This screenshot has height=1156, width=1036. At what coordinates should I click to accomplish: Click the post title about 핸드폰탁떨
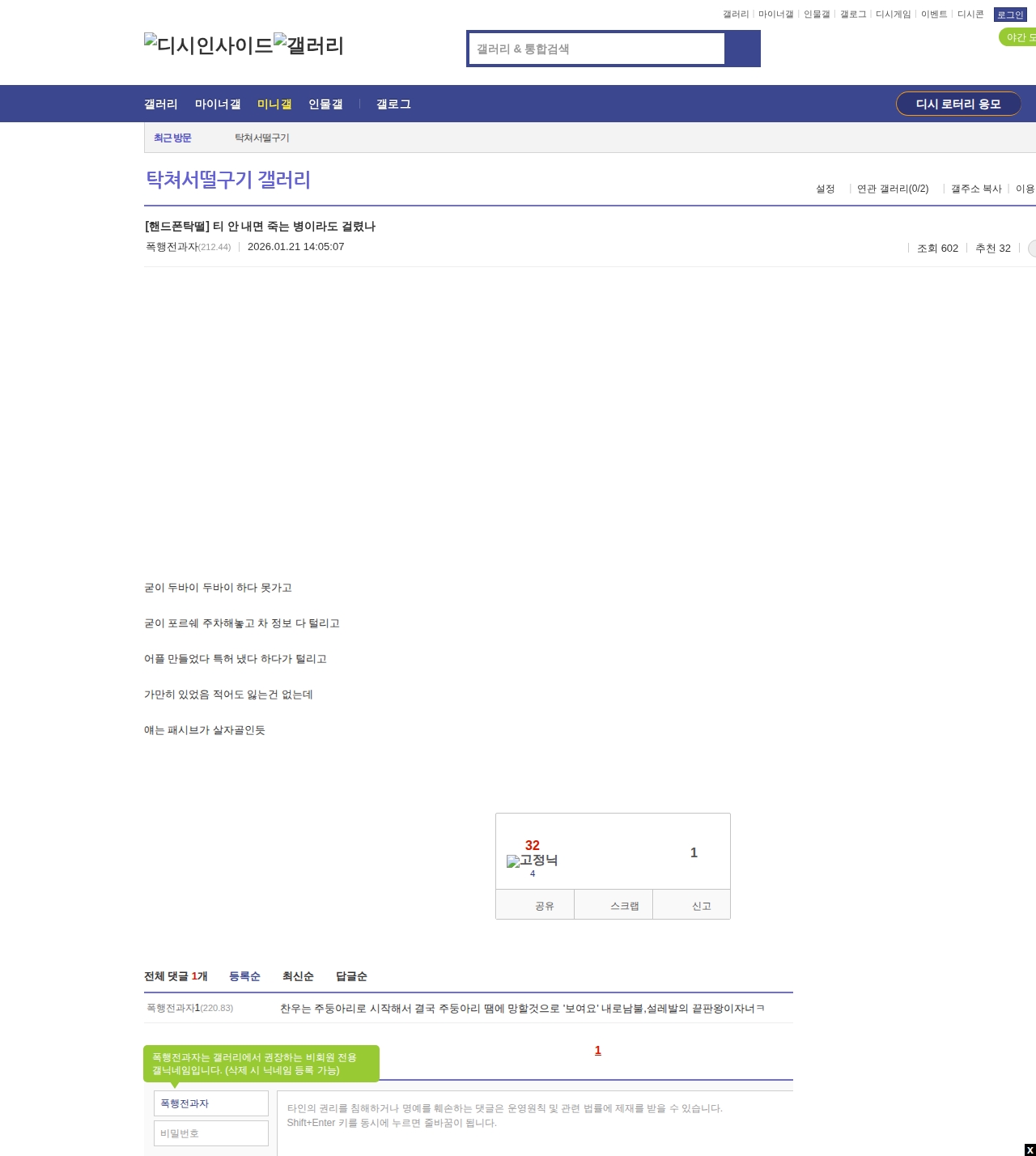260,226
